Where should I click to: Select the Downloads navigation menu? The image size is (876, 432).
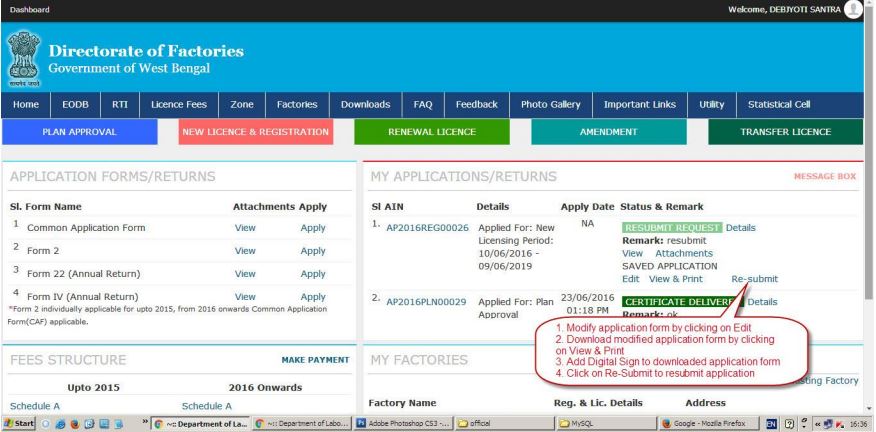366,104
